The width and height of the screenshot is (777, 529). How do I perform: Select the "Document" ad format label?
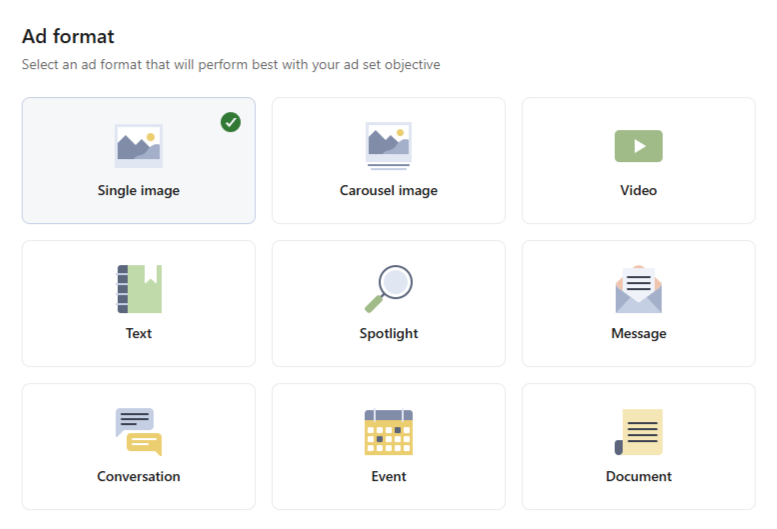point(638,476)
